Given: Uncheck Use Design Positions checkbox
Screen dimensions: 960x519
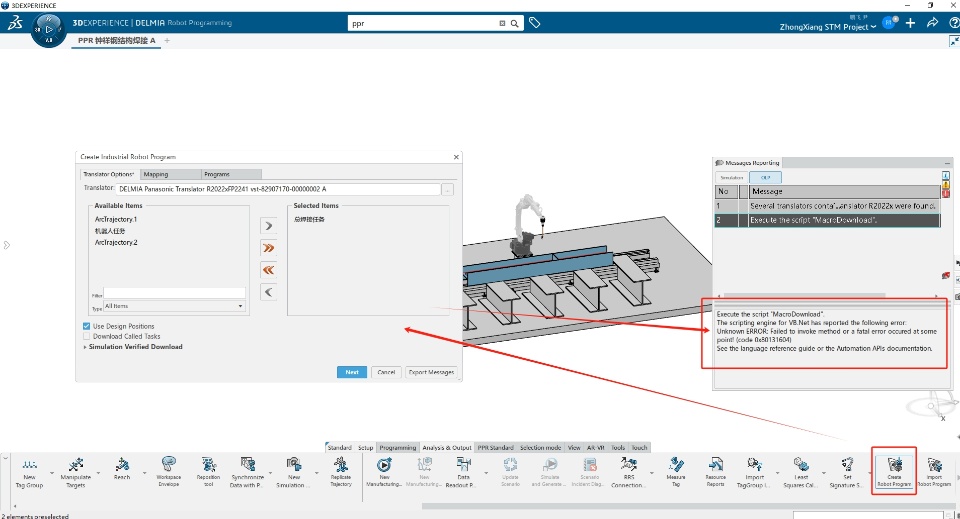Looking at the screenshot, I should pos(86,326).
